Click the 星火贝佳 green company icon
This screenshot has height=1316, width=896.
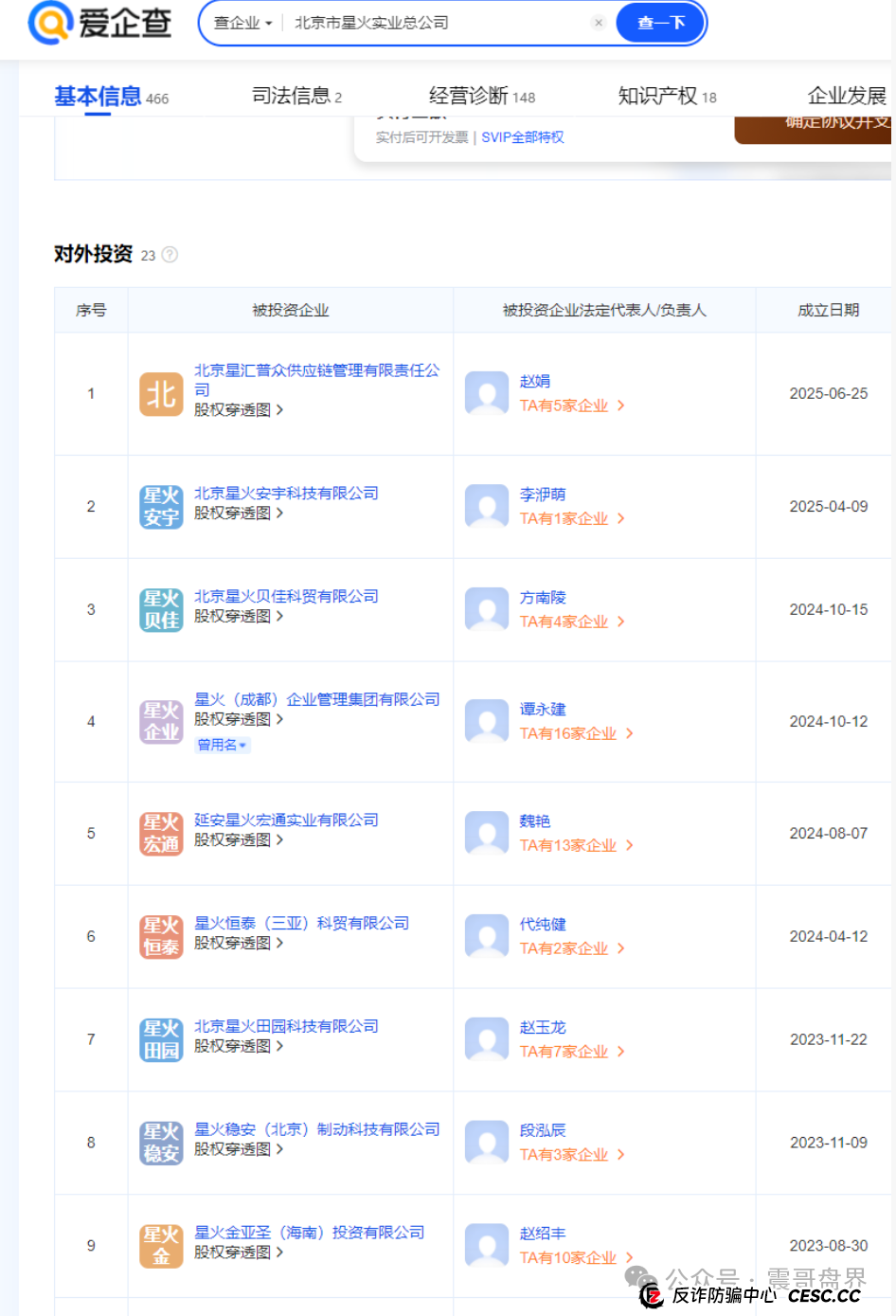click(x=160, y=608)
